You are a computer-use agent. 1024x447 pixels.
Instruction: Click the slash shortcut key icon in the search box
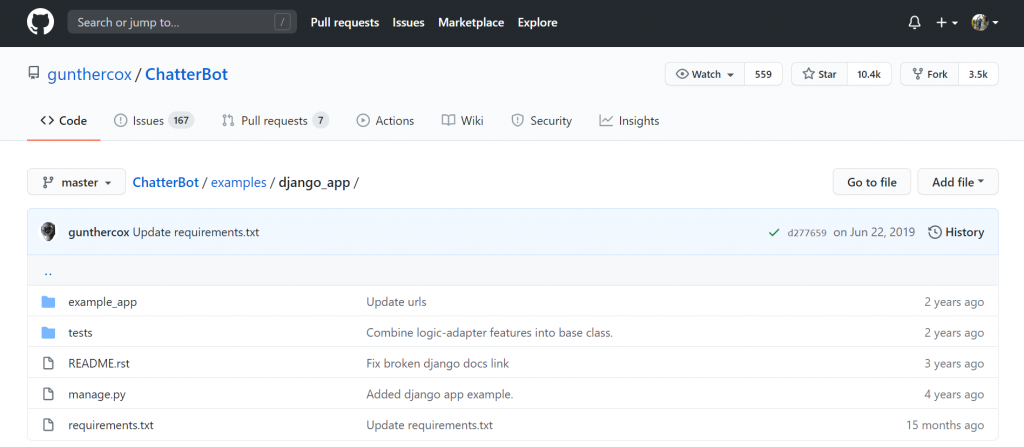[x=283, y=22]
